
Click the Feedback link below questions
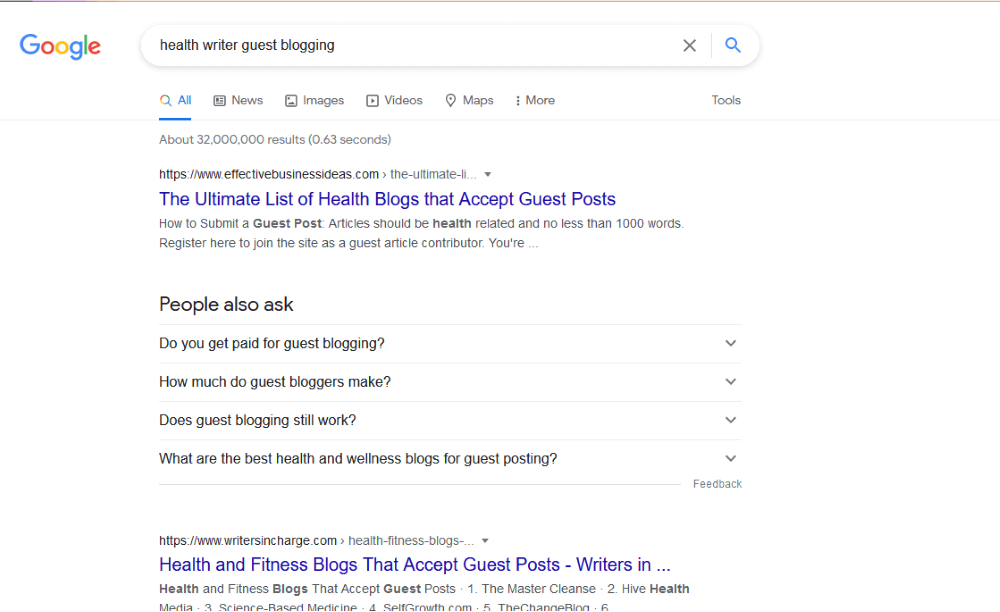717,484
